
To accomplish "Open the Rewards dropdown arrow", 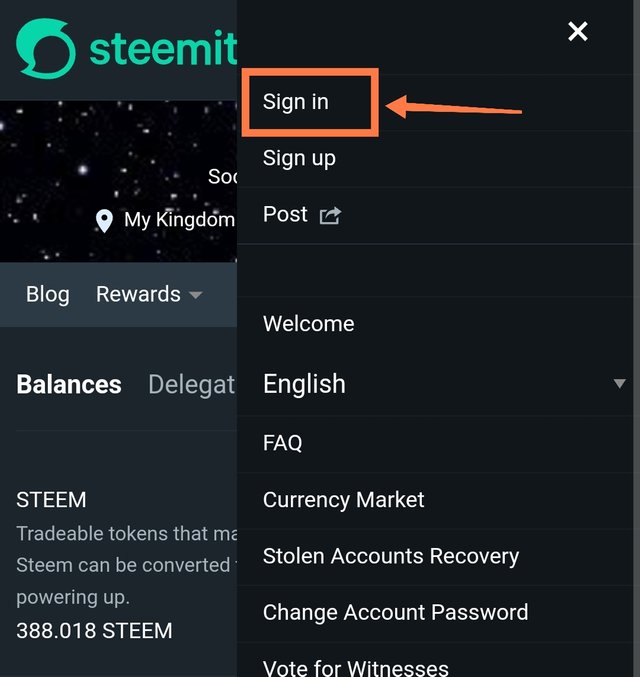I will 196,295.
